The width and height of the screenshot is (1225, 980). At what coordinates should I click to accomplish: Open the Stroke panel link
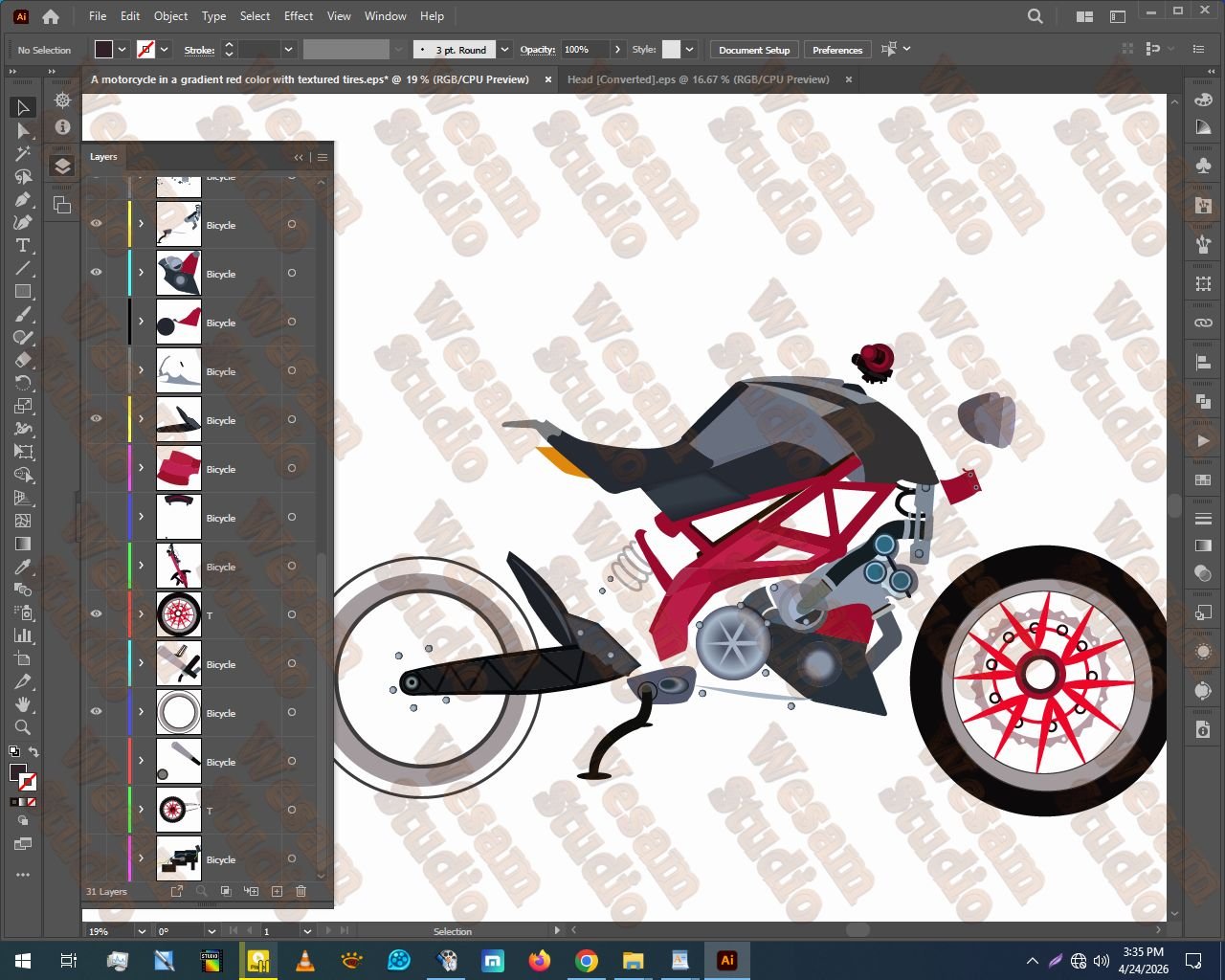click(x=199, y=50)
